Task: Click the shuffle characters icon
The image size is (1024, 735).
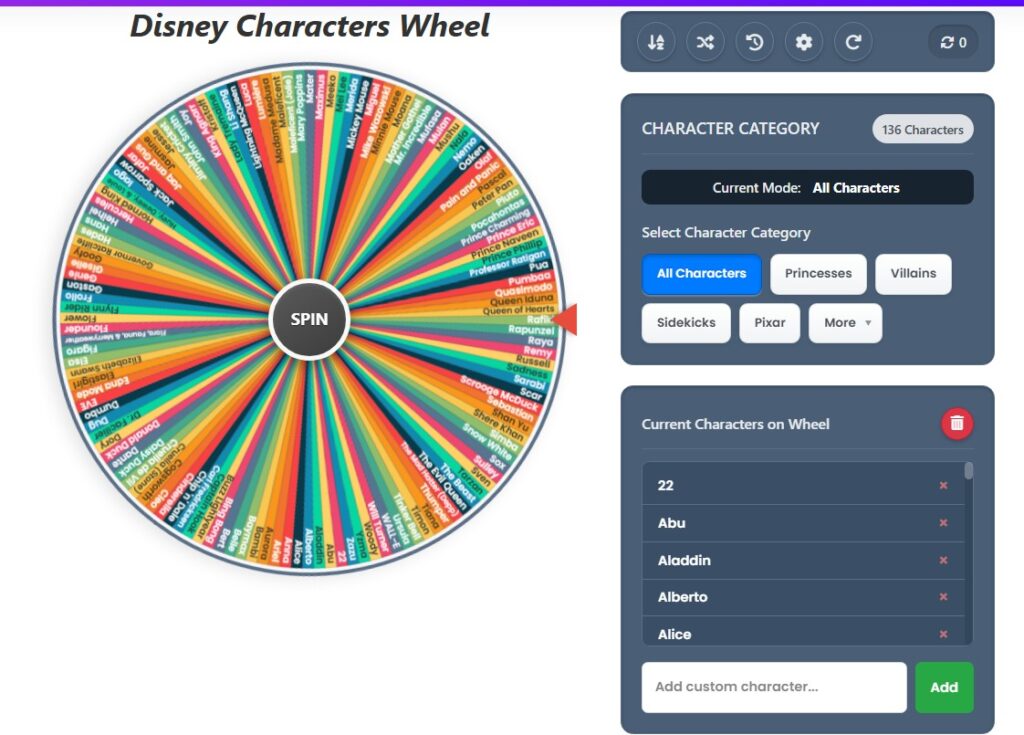Action: pyautogui.click(x=705, y=42)
